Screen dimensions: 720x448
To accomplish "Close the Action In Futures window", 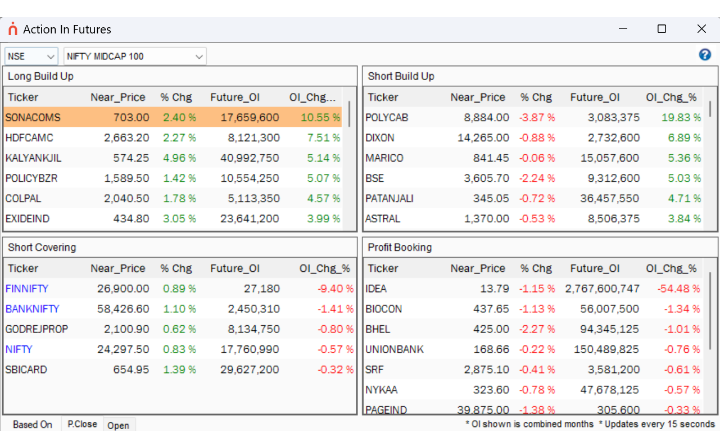I will click(701, 29).
